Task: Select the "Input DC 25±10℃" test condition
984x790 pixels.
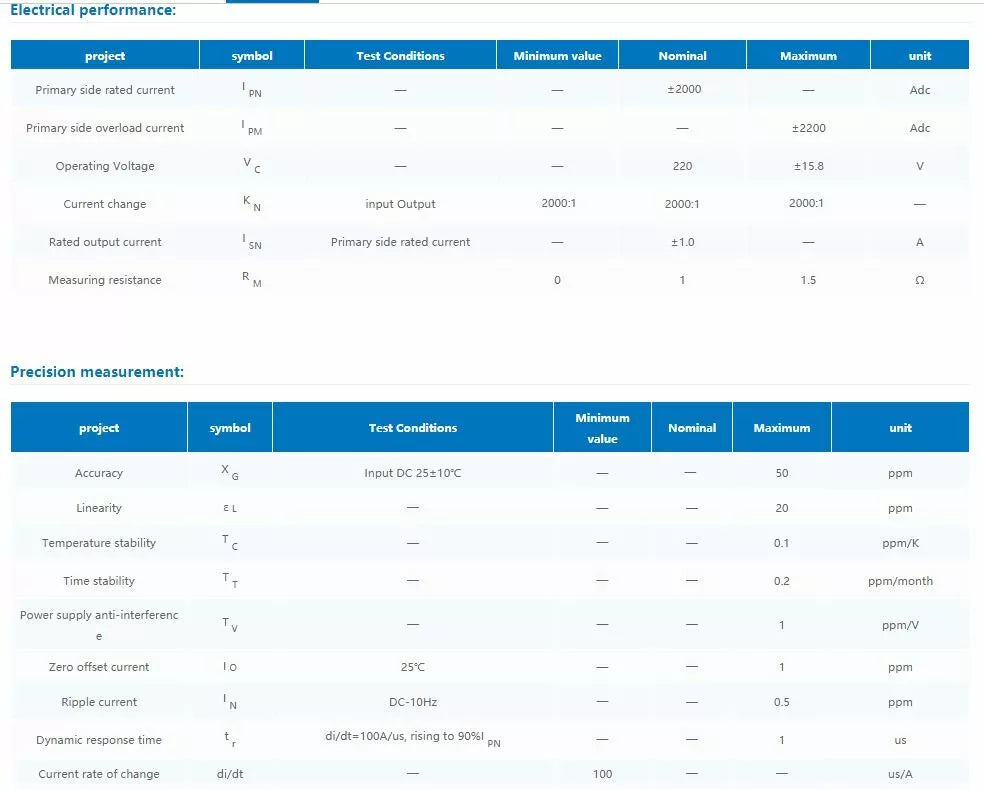Action: (412, 473)
